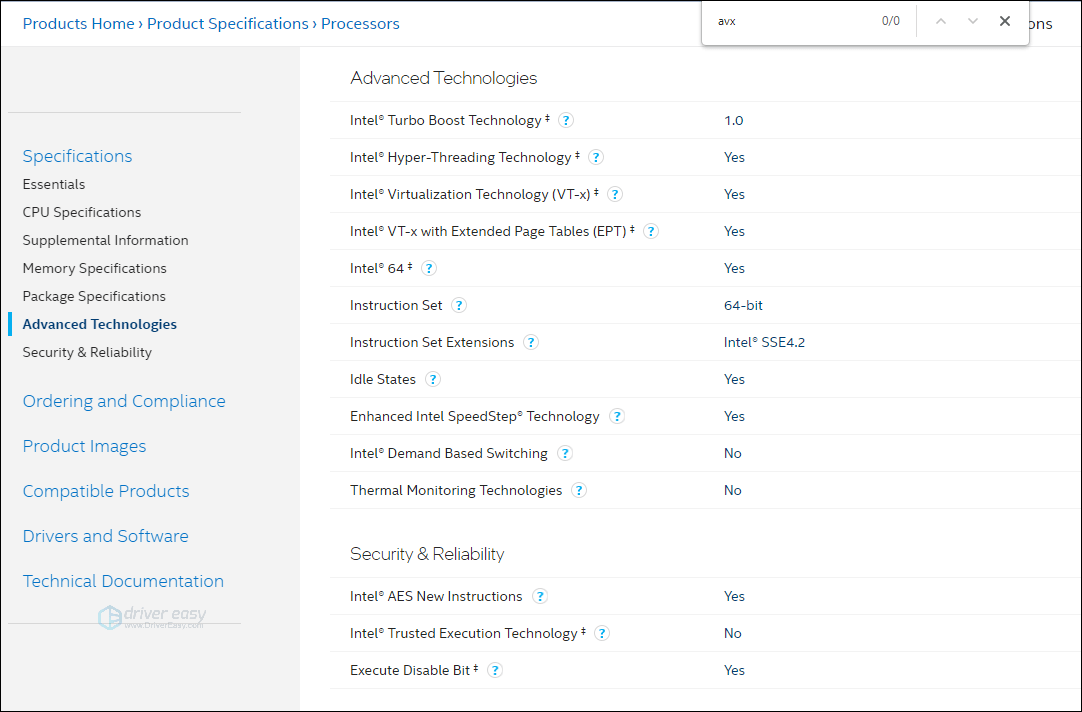Click the Advanced Technologies section heading
This screenshot has width=1082, height=712.
click(x=444, y=78)
